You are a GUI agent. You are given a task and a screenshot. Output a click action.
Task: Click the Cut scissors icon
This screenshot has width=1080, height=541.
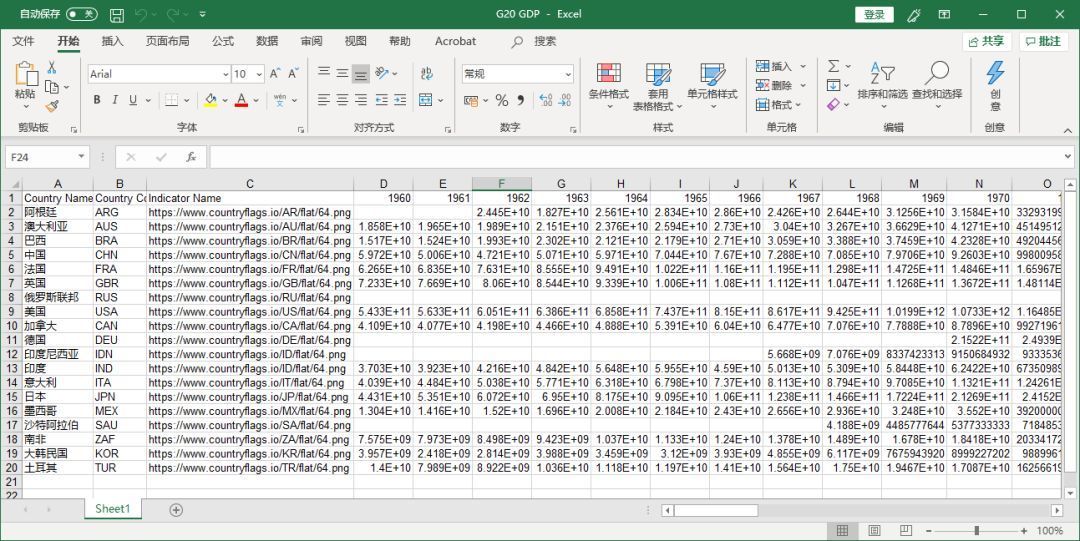click(52, 68)
